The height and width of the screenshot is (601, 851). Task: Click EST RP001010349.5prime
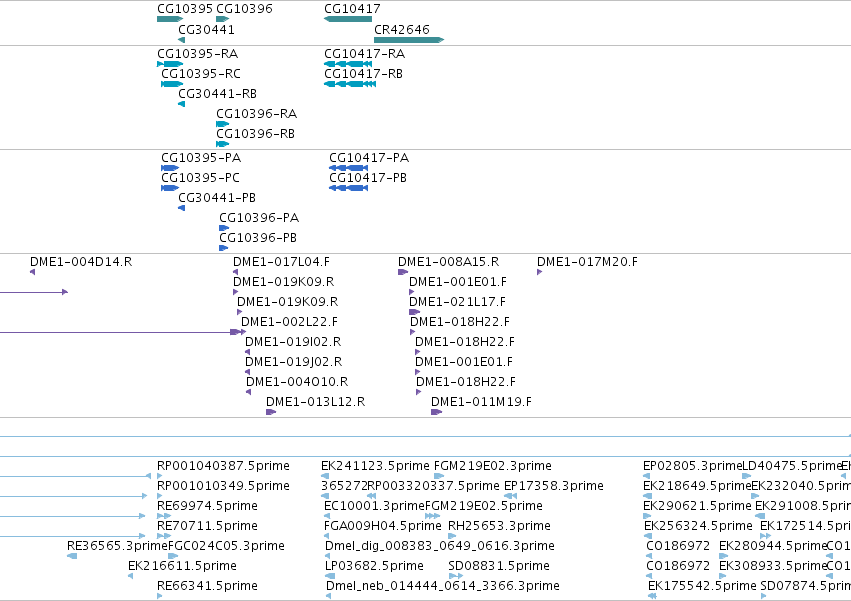(x=223, y=486)
